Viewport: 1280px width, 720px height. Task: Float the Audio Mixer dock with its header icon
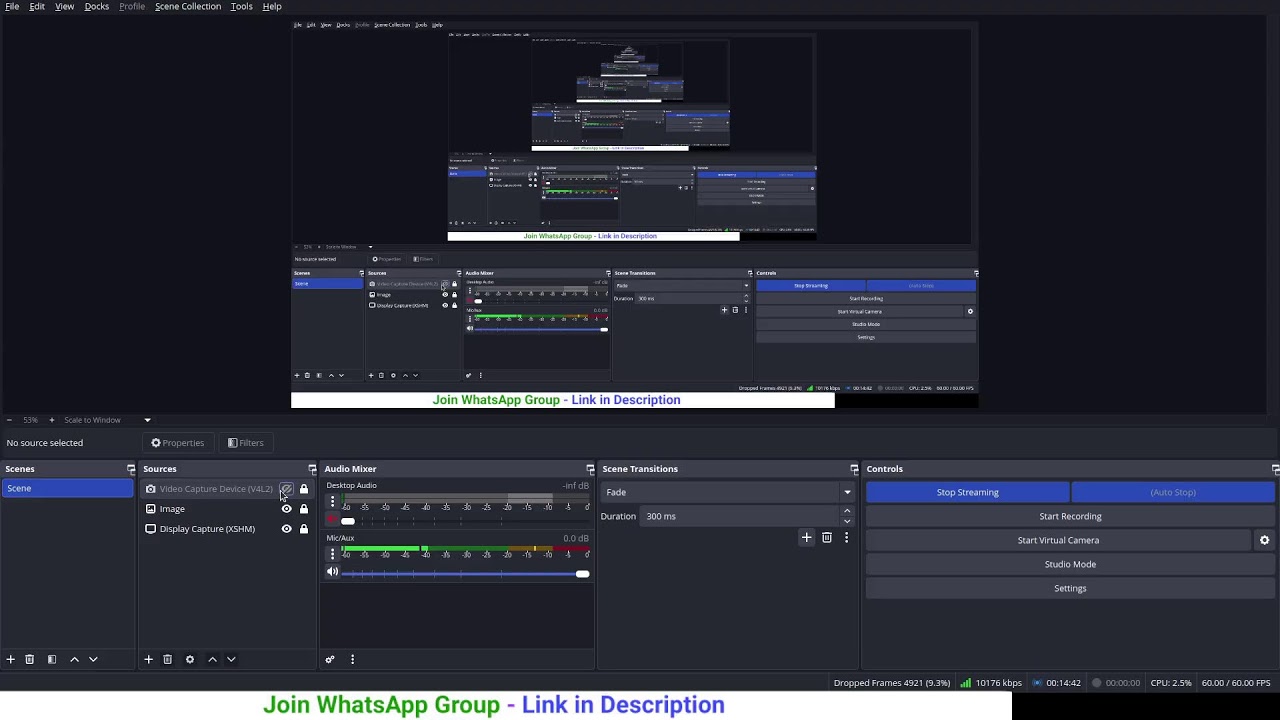point(590,469)
